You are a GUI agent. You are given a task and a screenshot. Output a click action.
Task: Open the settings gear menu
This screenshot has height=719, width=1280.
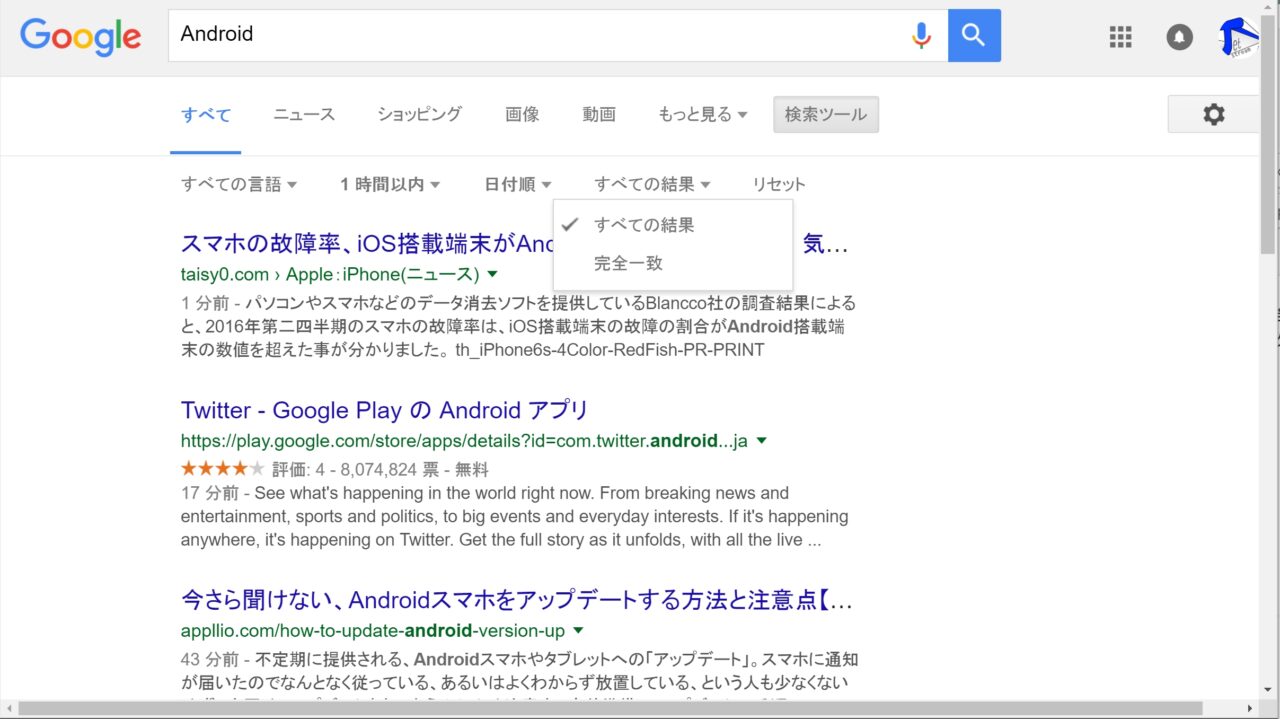pos(1213,115)
